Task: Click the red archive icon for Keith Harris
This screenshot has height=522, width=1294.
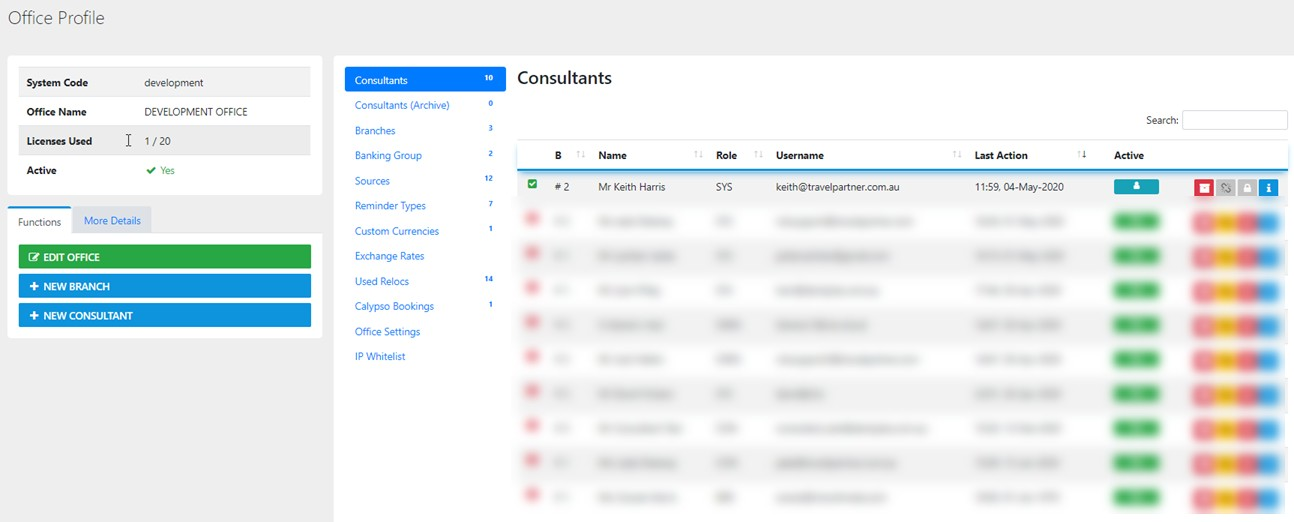Action: click(x=1204, y=187)
